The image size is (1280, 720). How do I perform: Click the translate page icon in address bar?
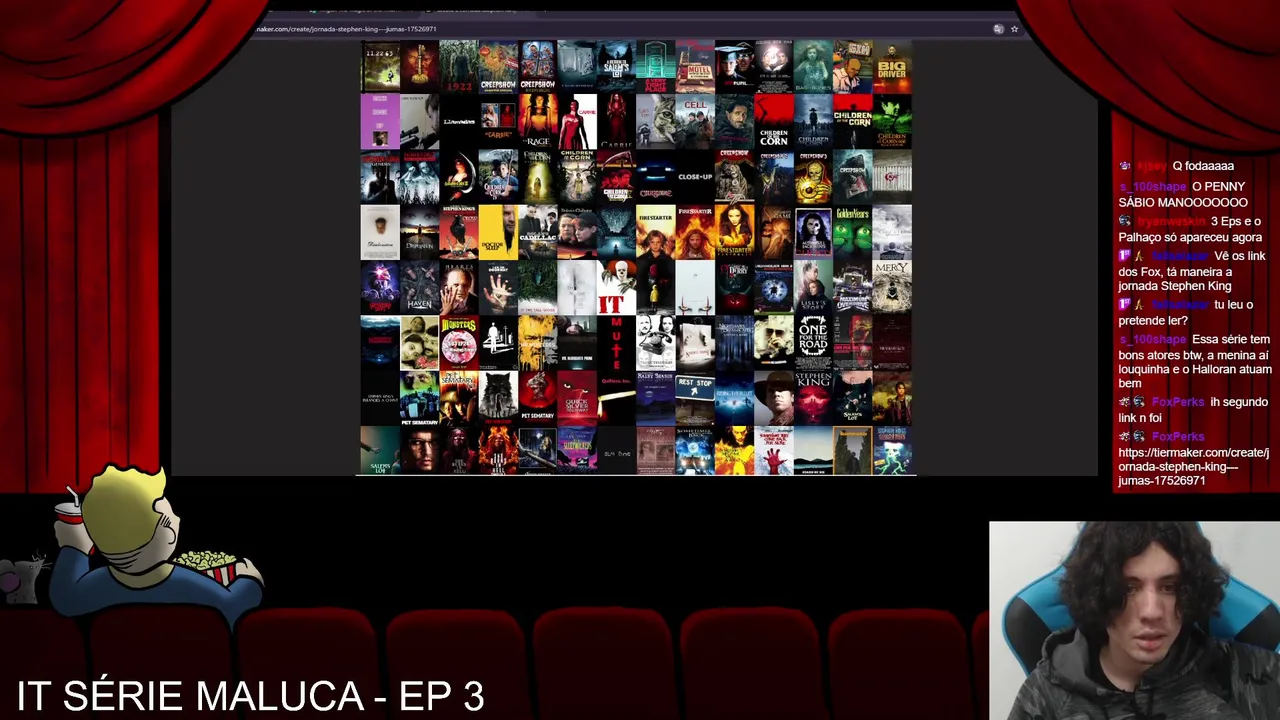[998, 29]
